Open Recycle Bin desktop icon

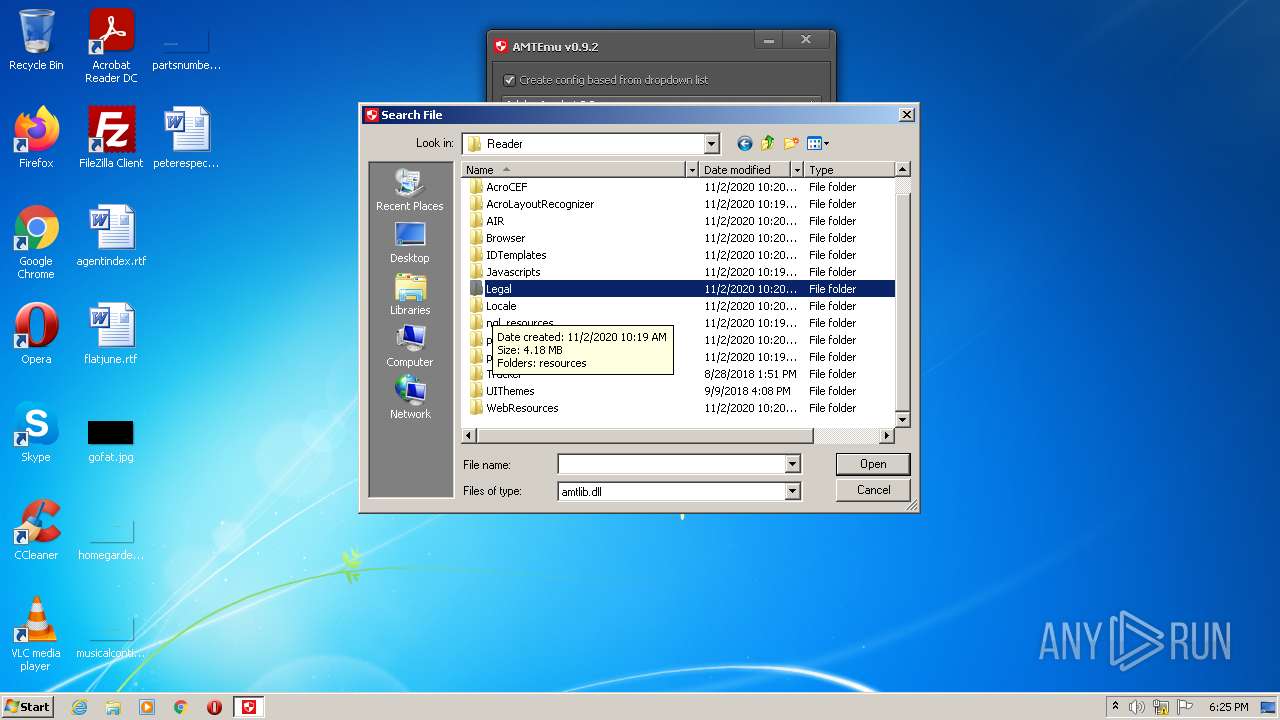[36, 40]
